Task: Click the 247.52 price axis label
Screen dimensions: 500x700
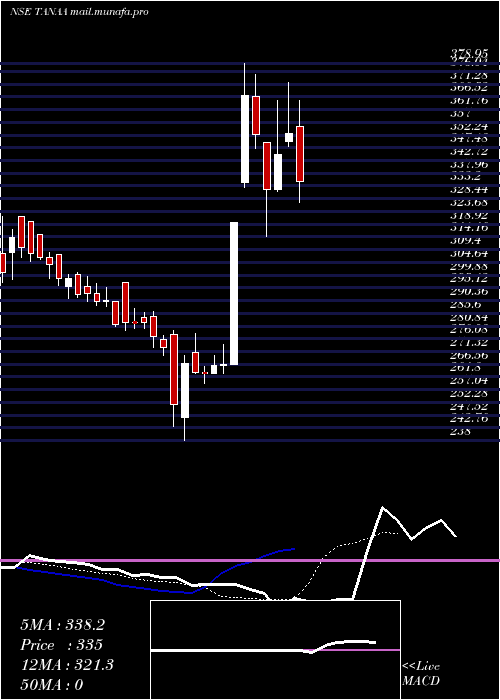Action: 469,406
